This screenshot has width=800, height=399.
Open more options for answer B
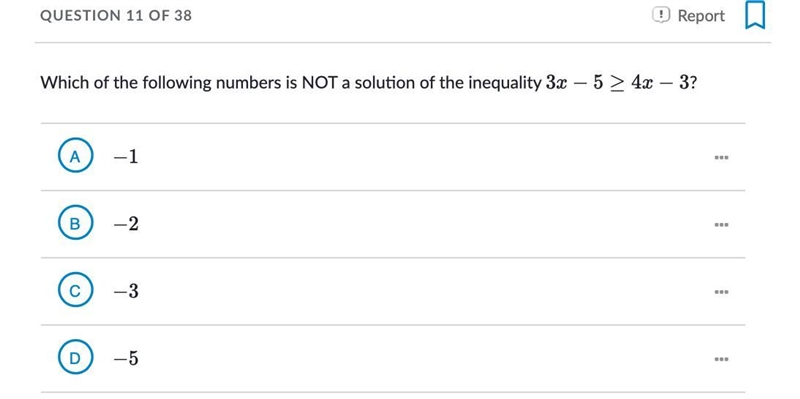(x=721, y=225)
